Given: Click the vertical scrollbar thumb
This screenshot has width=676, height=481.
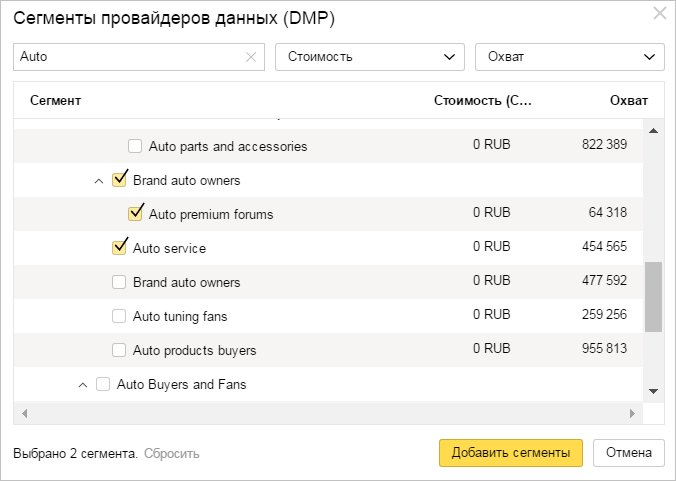Looking at the screenshot, I should tap(653, 297).
